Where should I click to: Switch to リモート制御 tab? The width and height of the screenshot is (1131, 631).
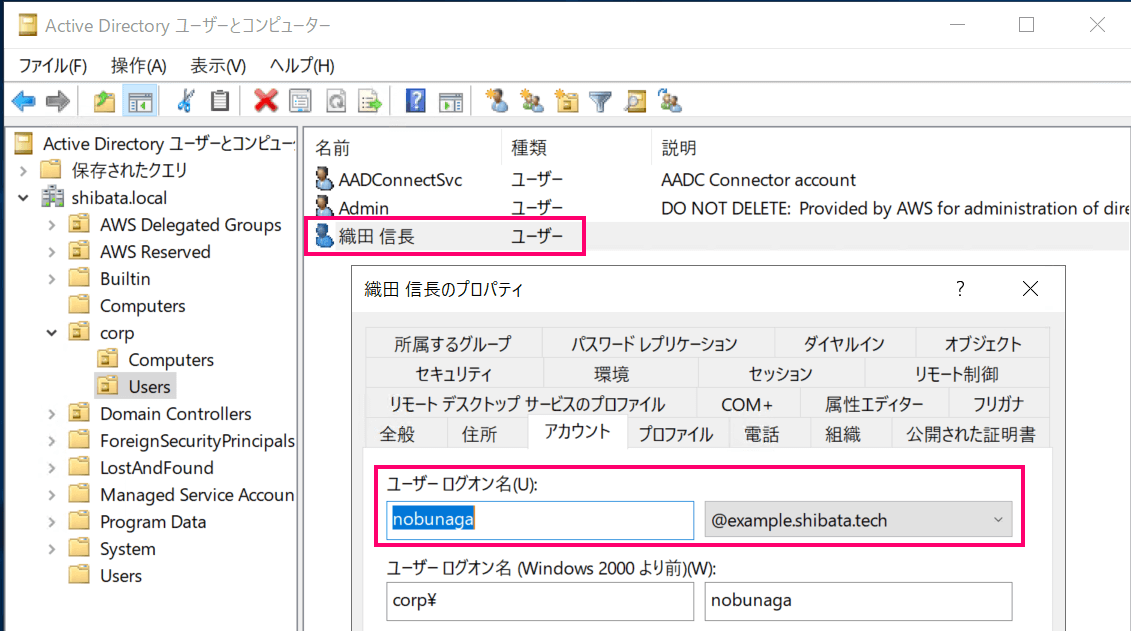956,374
